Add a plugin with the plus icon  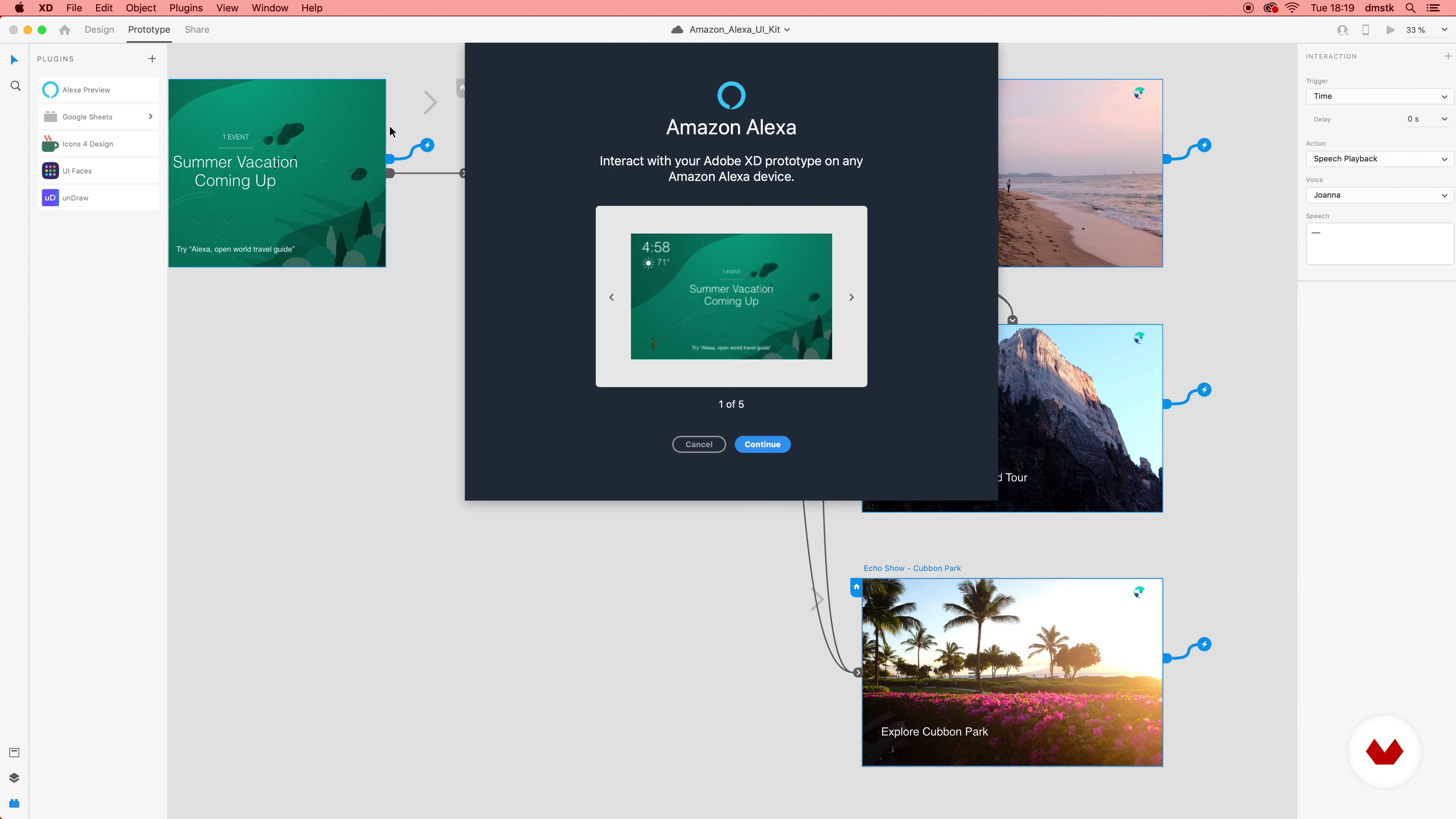click(x=152, y=59)
